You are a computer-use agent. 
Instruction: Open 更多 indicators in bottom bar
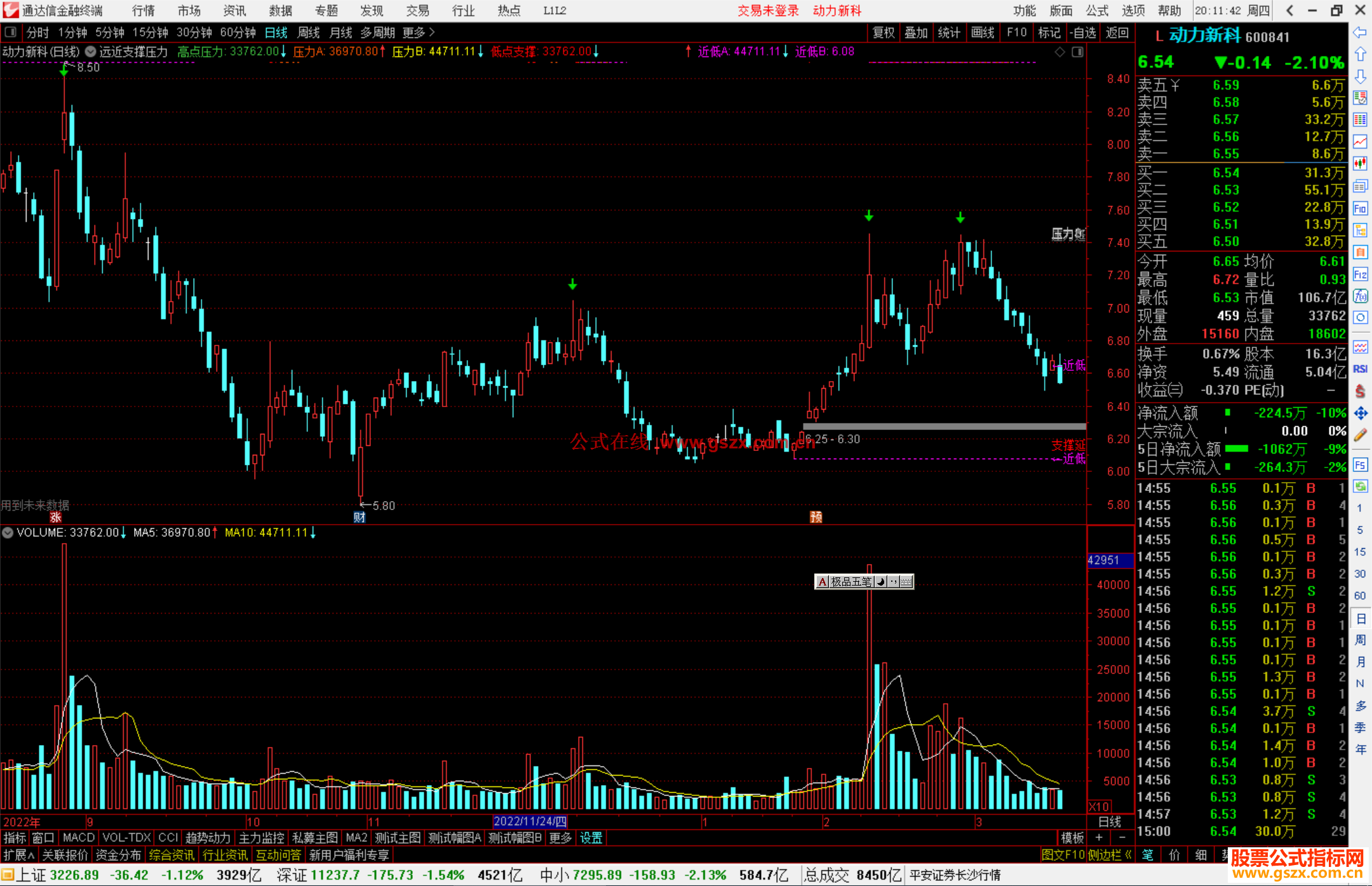[560, 838]
